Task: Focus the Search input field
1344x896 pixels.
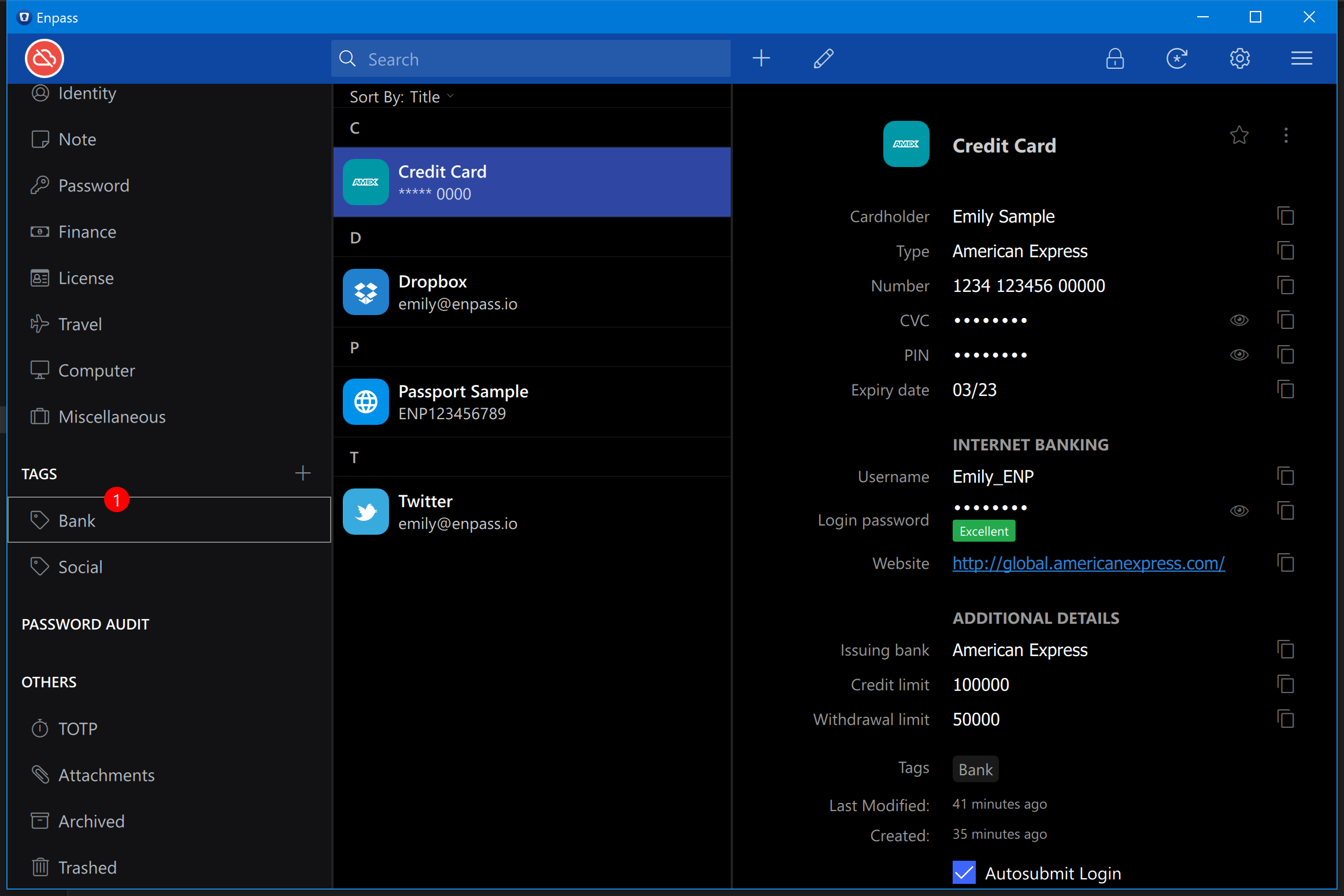Action: 531,58
